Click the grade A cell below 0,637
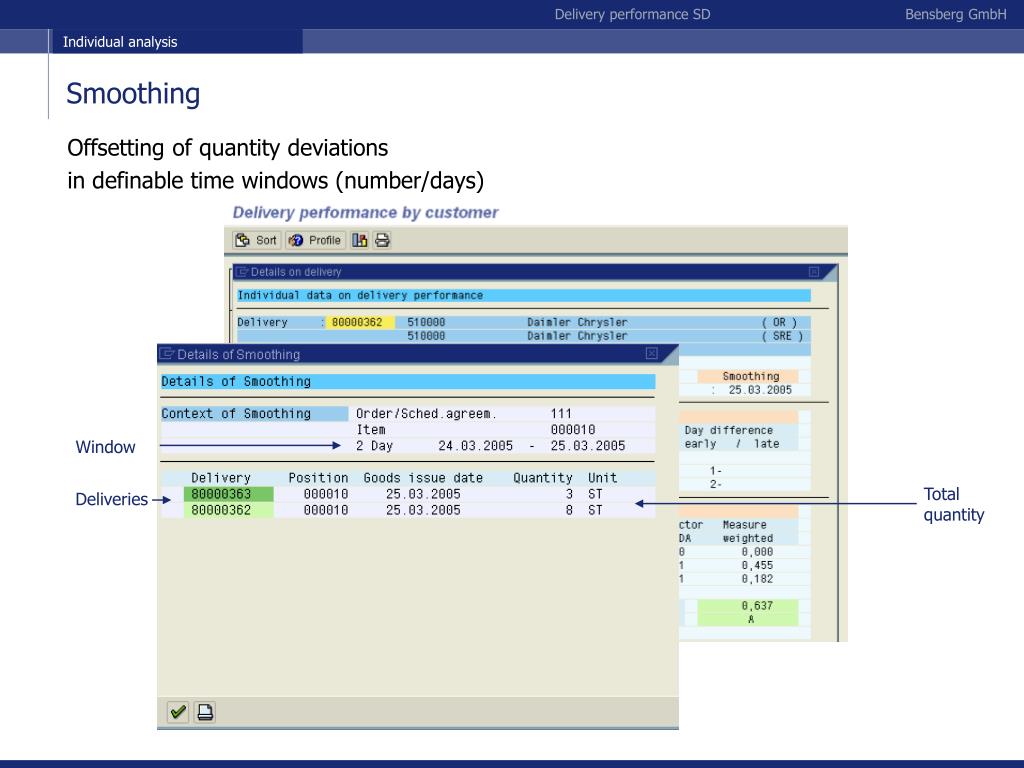 point(748,619)
